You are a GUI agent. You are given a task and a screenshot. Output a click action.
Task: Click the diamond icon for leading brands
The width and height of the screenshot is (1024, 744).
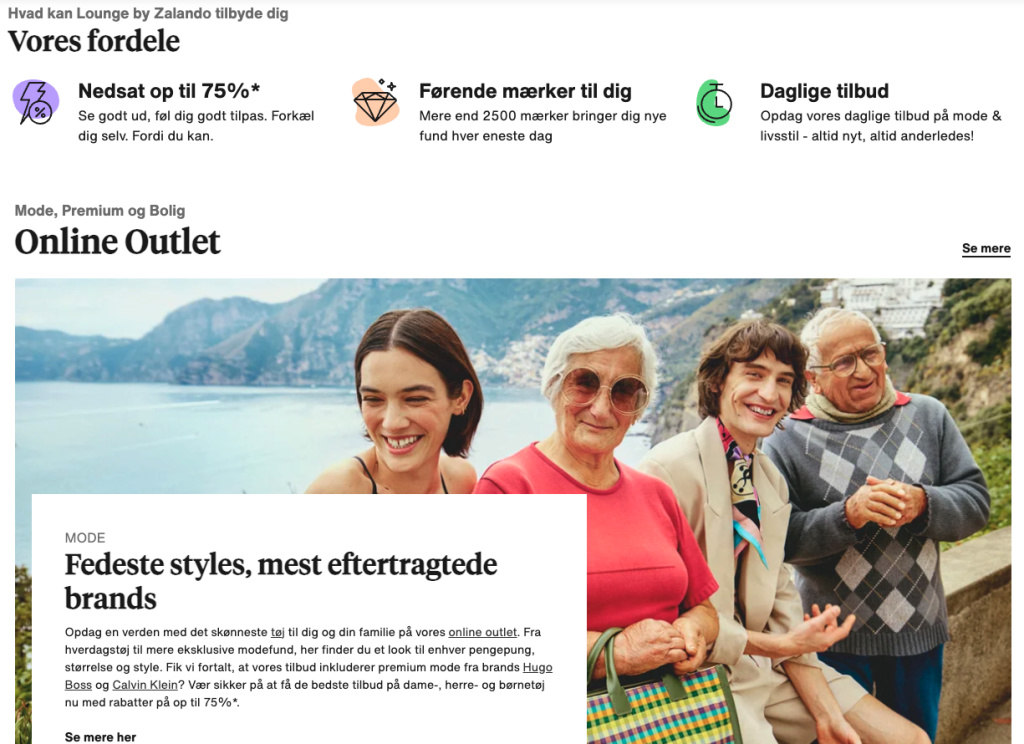(376, 102)
